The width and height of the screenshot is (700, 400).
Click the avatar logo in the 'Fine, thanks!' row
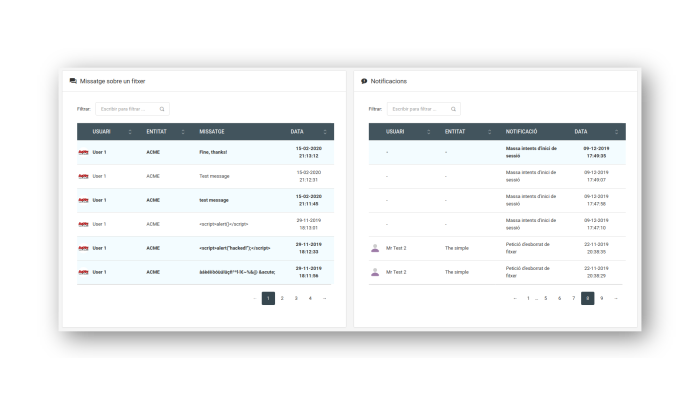click(x=83, y=152)
